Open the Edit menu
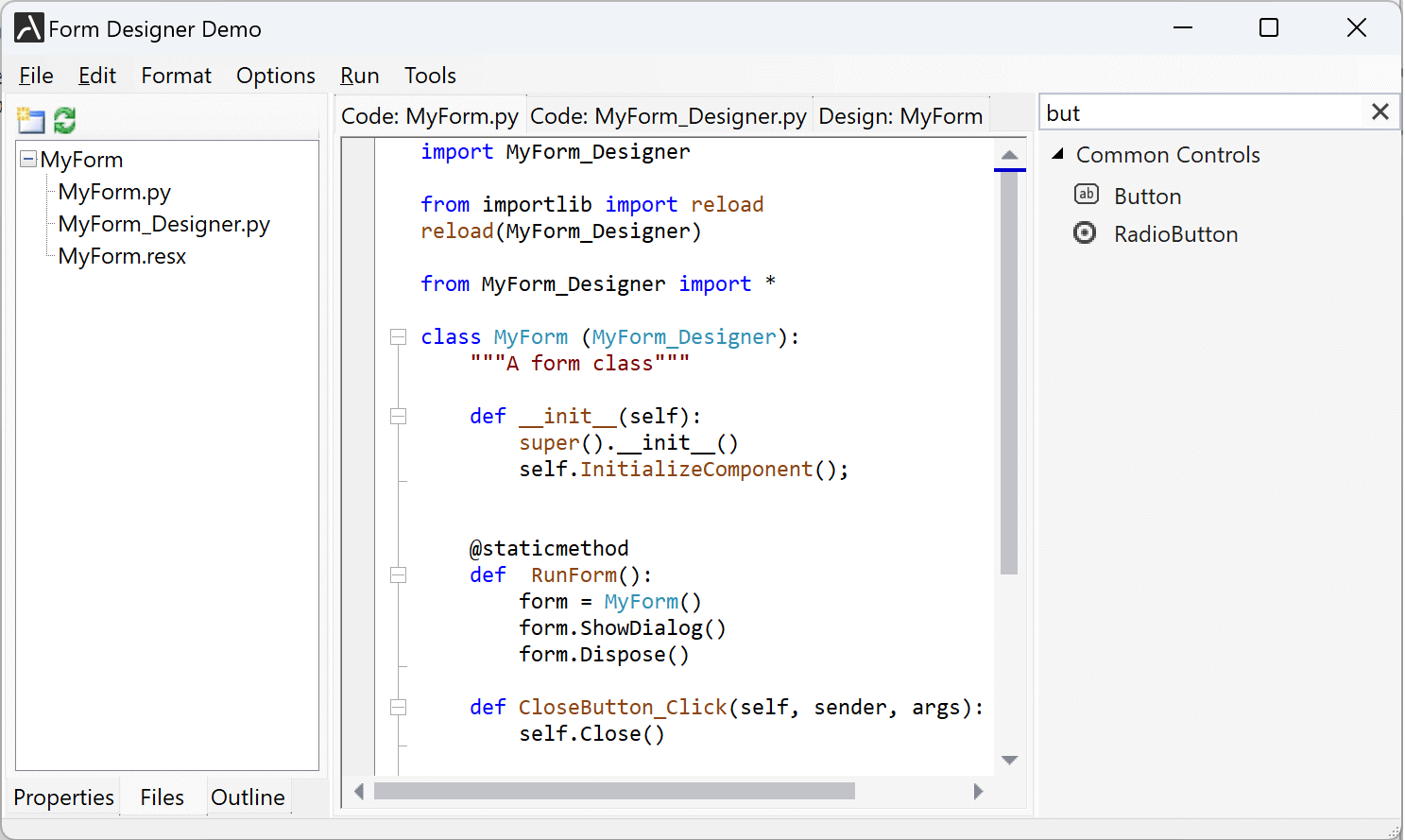 pyautogui.click(x=96, y=76)
